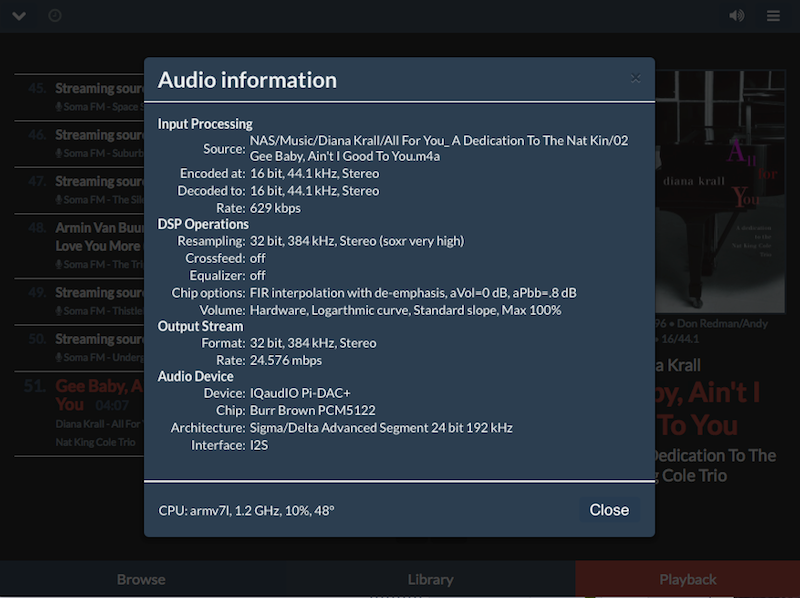This screenshot has height=598, width=800.
Task: Click the Chip options FIR interpolation value
Action: click(413, 293)
